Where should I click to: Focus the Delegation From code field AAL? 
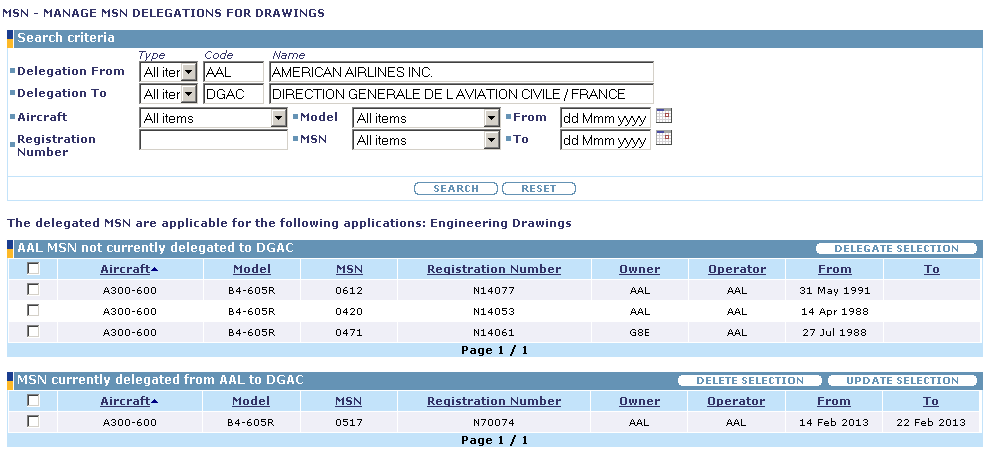tap(234, 73)
